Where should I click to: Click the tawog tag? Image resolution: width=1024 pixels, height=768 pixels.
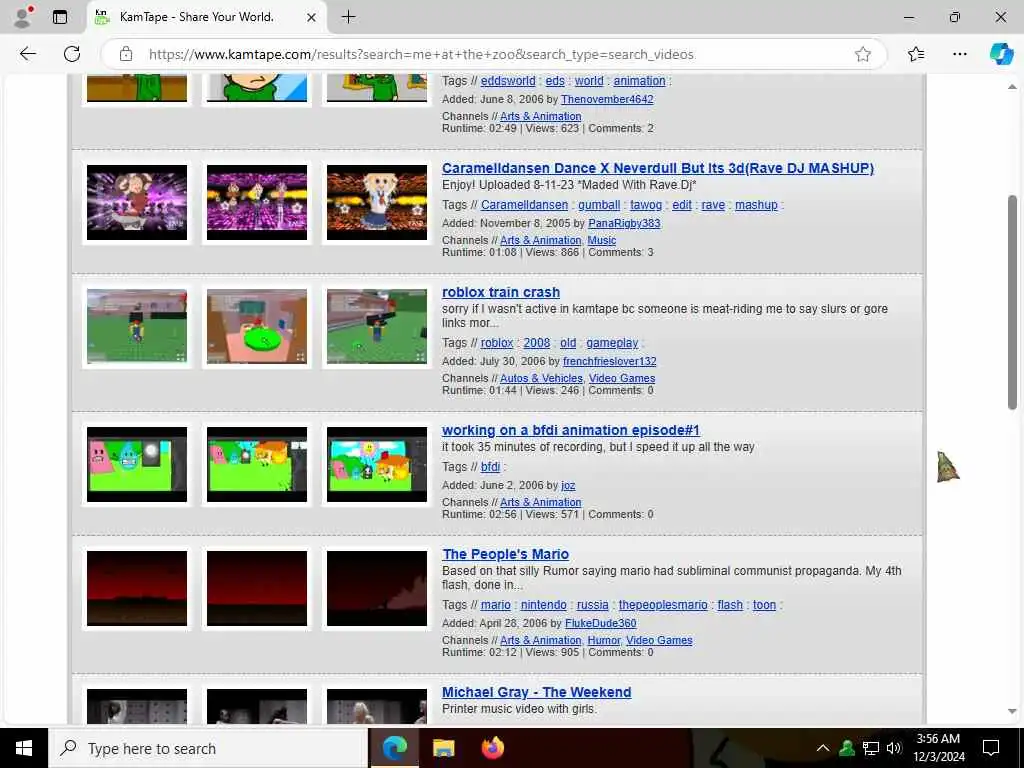tap(646, 205)
